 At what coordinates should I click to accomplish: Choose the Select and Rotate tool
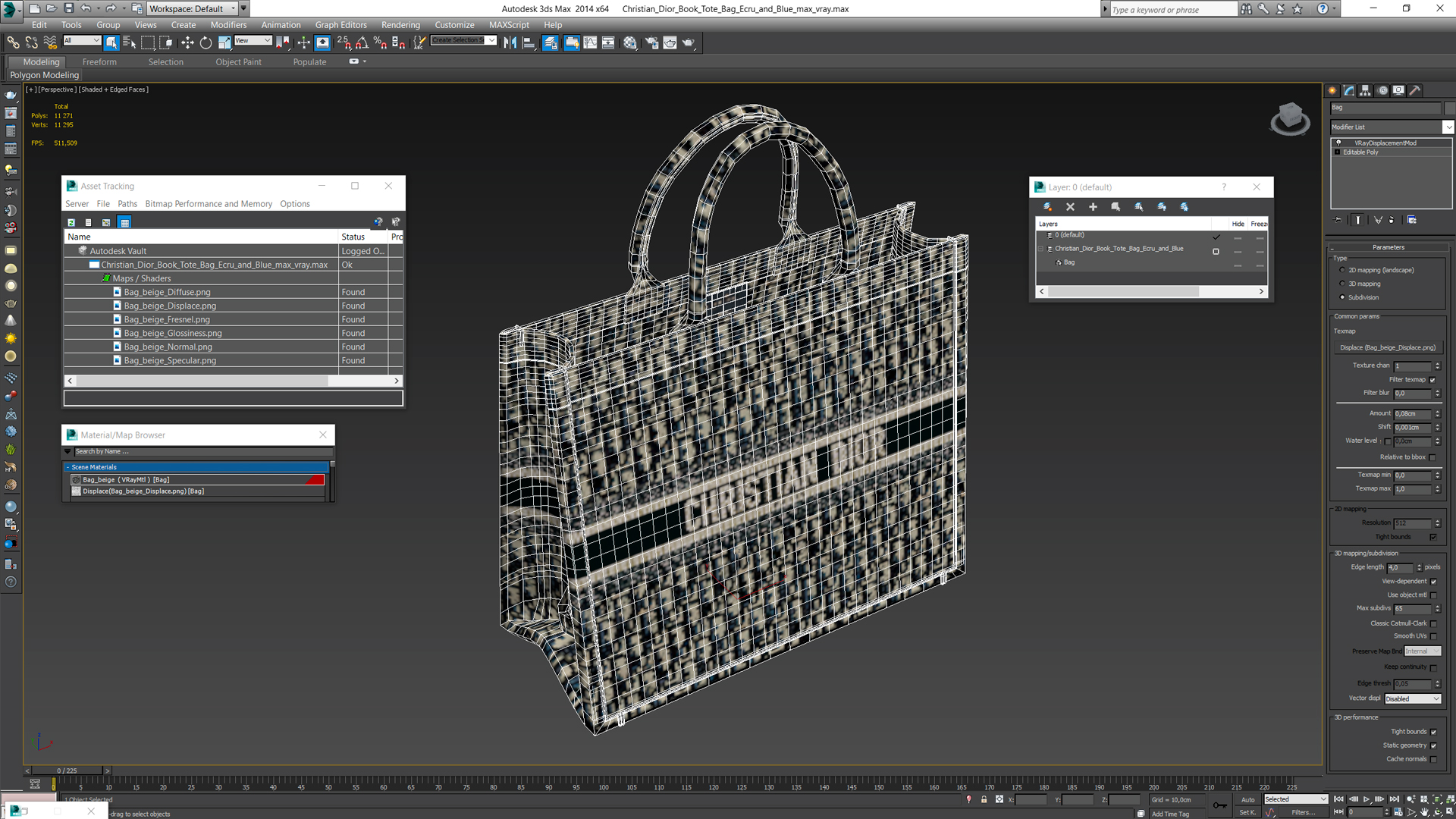point(206,42)
